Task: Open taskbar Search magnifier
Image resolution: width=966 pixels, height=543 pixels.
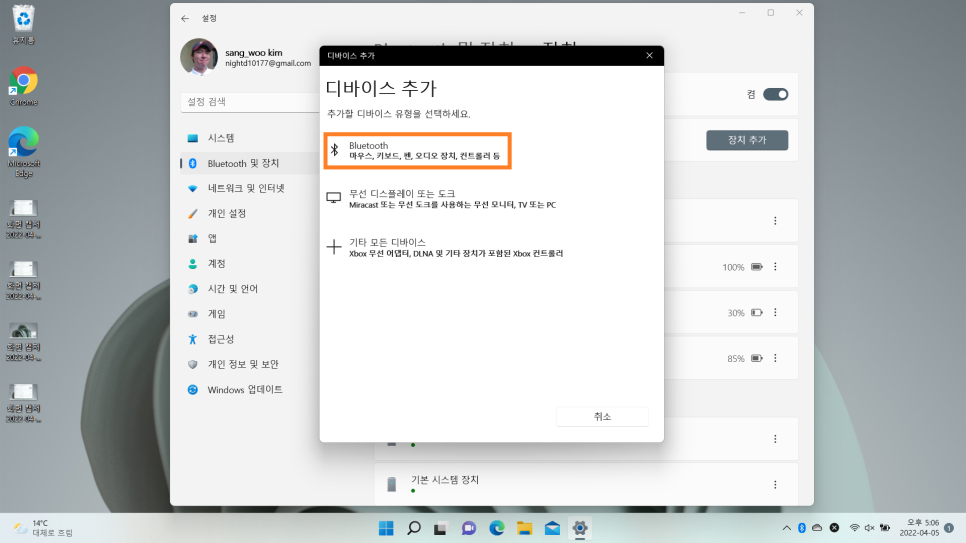Action: (414, 528)
